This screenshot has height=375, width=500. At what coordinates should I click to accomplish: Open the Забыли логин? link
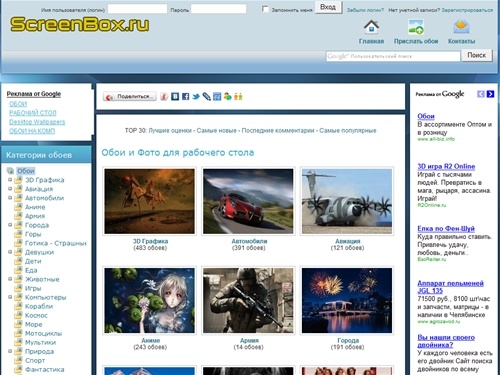coord(365,10)
